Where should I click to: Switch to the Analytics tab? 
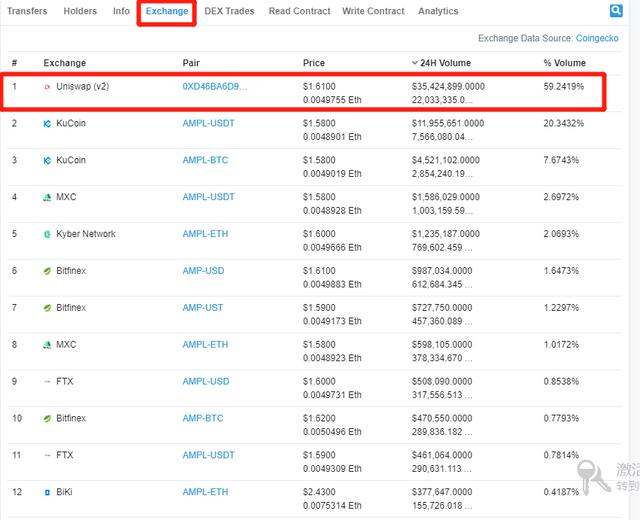[x=438, y=11]
